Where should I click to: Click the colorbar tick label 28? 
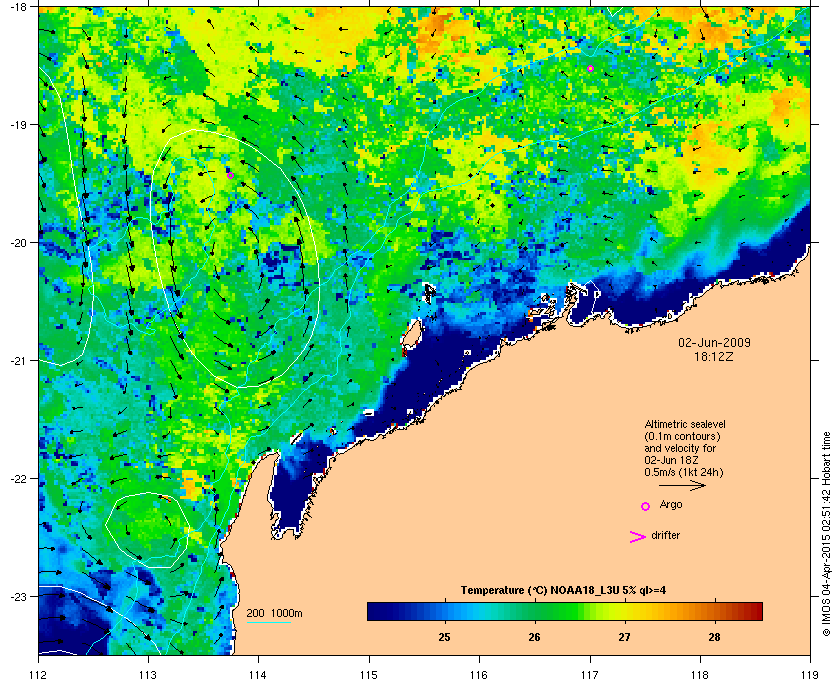click(x=714, y=638)
